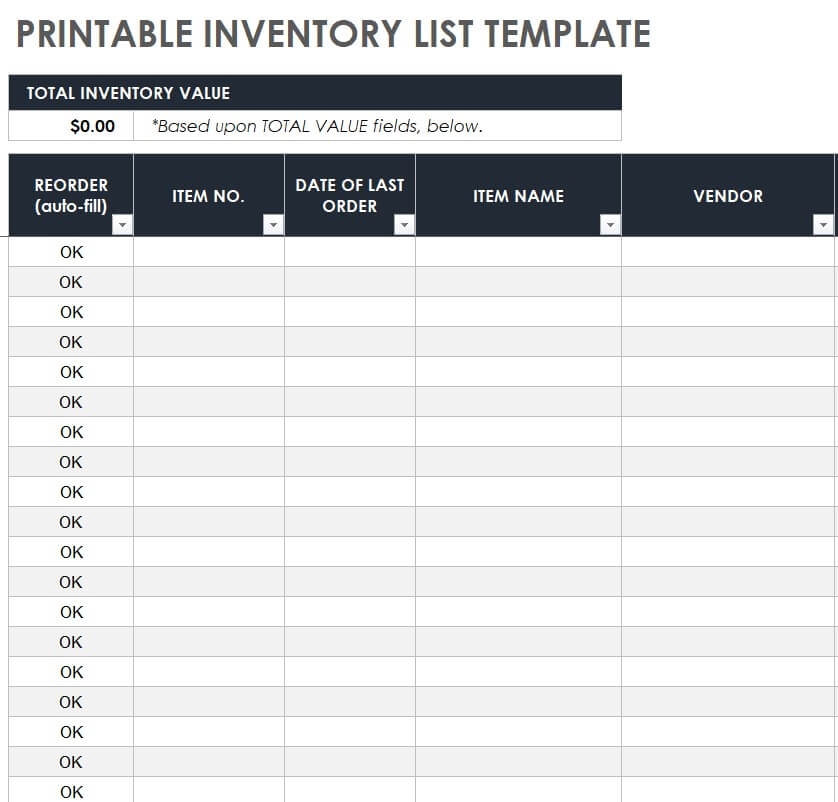This screenshot has width=838, height=802.
Task: Open the REORDER column filter dropdown
Action: 122,226
